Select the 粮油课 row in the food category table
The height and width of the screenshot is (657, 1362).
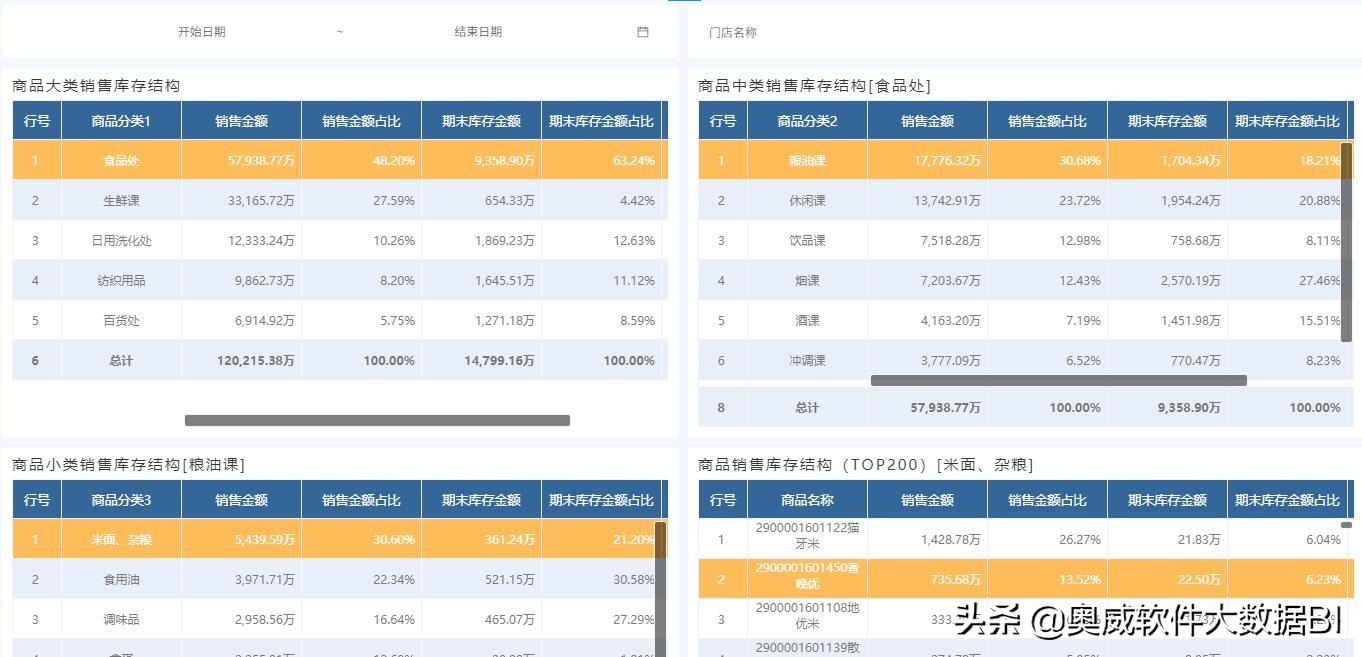pos(806,160)
